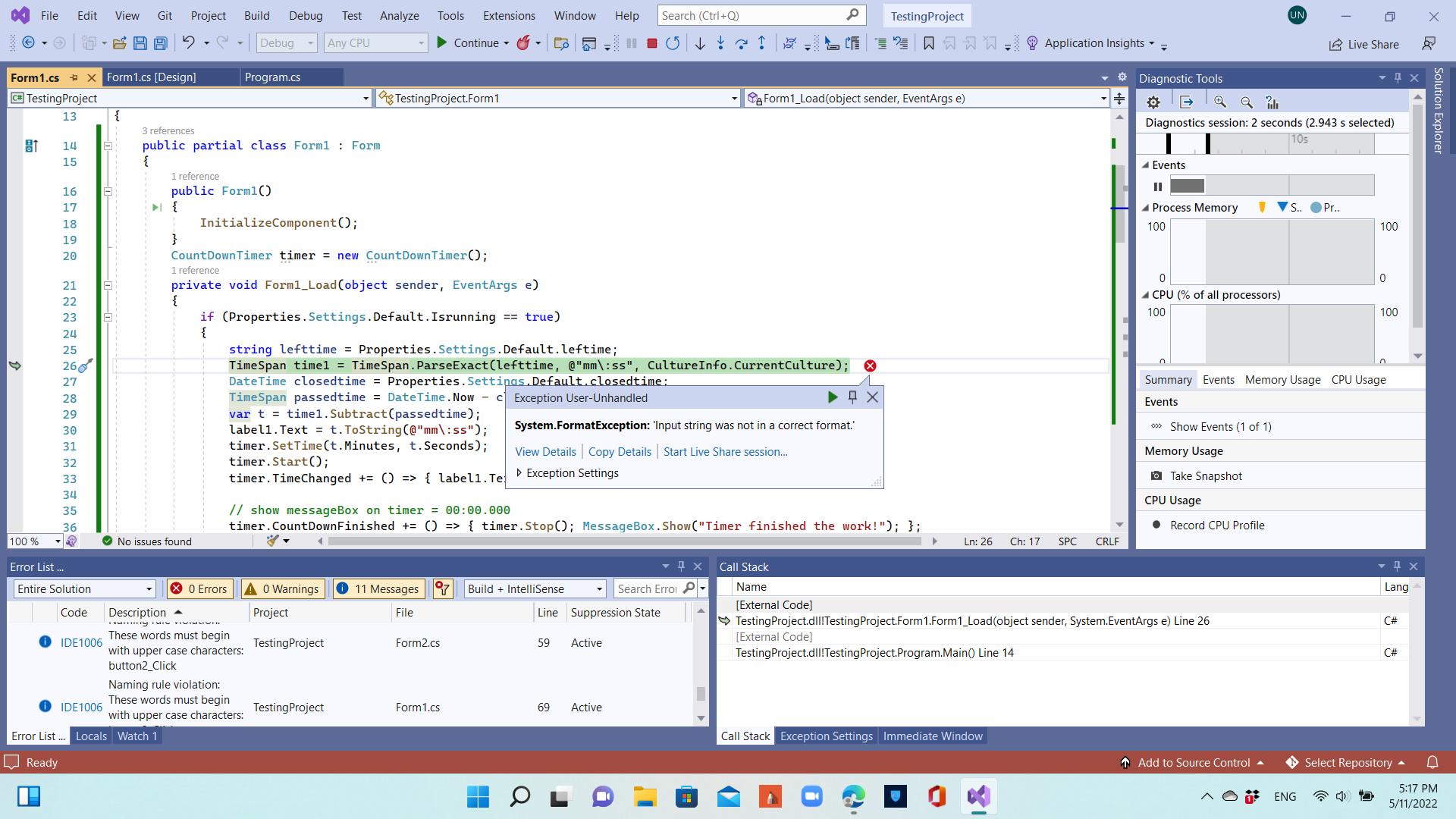Open the Any CPU platform dropdown

375,43
